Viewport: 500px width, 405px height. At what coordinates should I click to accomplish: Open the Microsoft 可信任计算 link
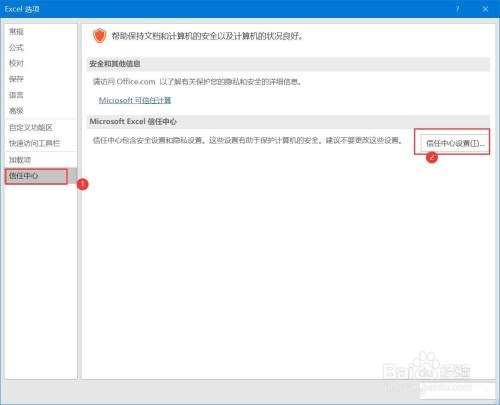click(x=135, y=100)
